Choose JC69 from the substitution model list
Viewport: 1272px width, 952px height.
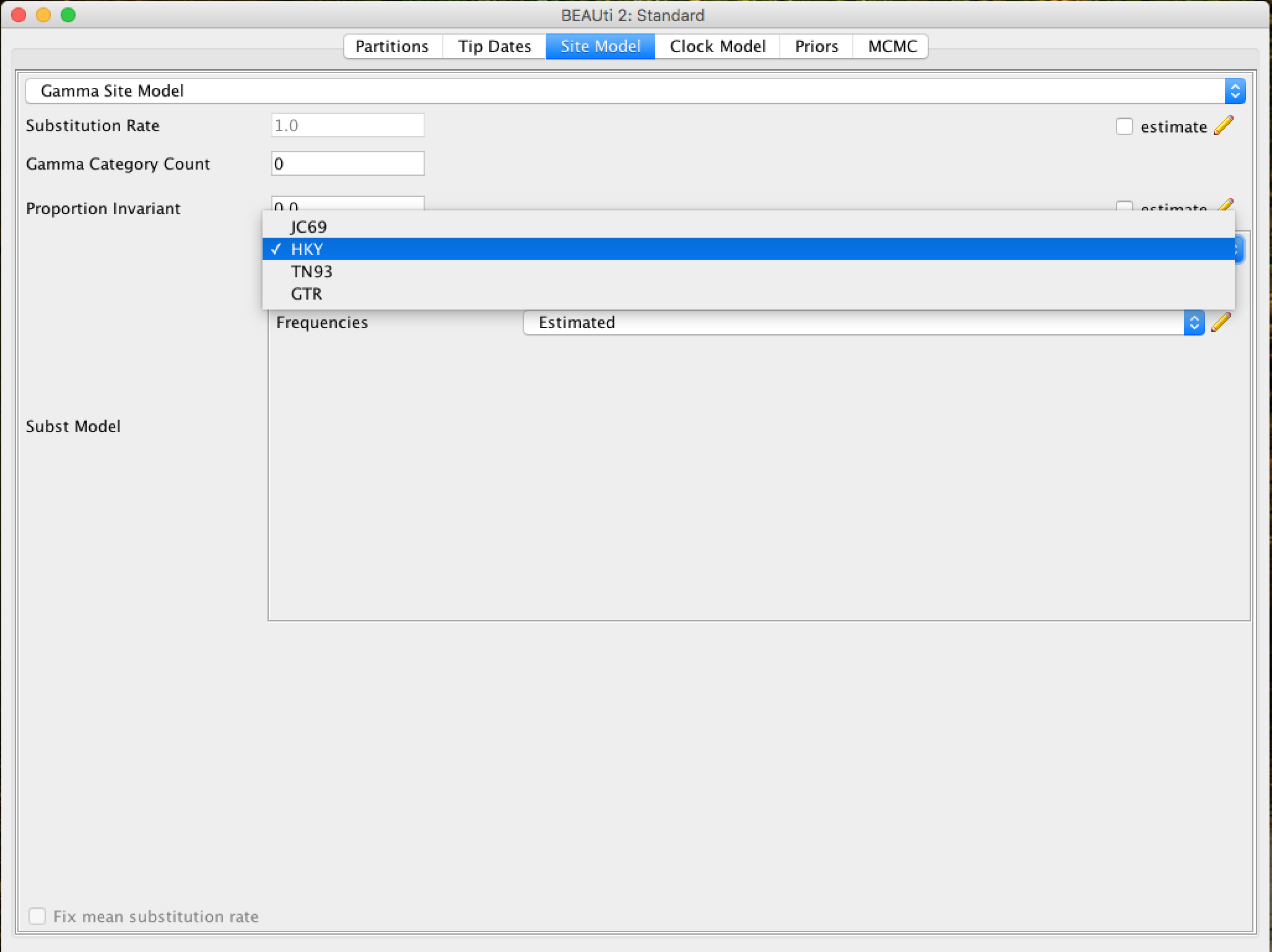point(749,227)
